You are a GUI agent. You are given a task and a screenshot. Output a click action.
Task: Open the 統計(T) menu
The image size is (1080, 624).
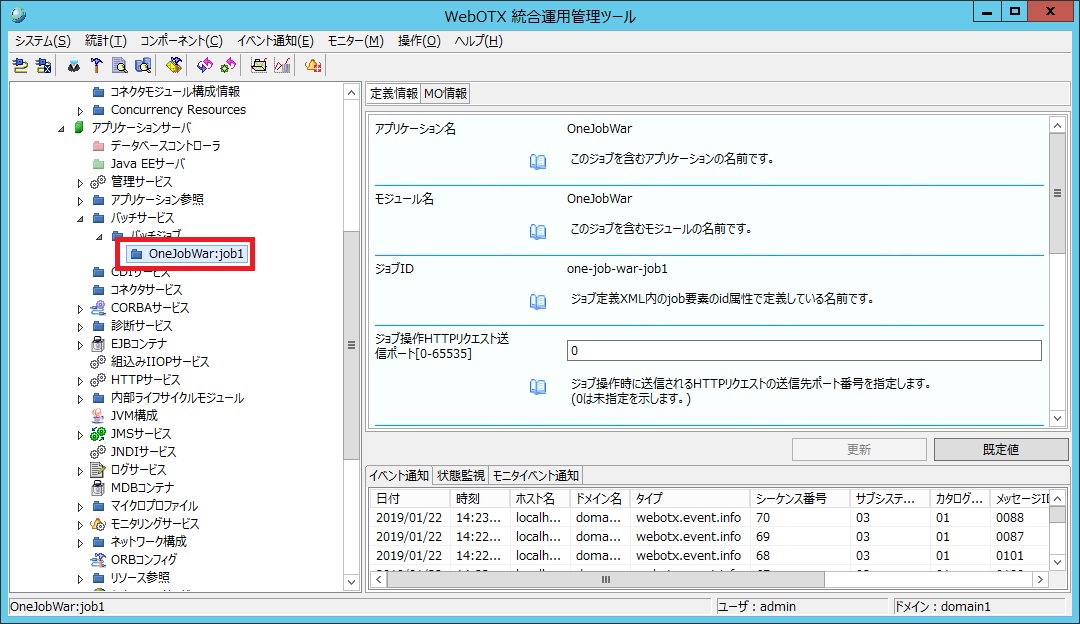[106, 41]
